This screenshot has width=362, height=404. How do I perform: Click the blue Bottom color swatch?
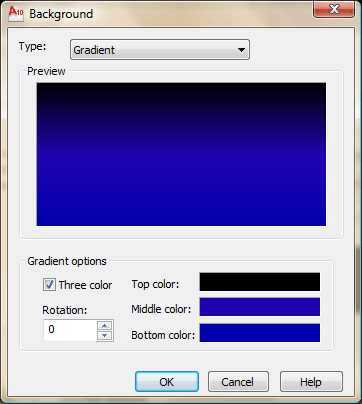(x=260, y=333)
